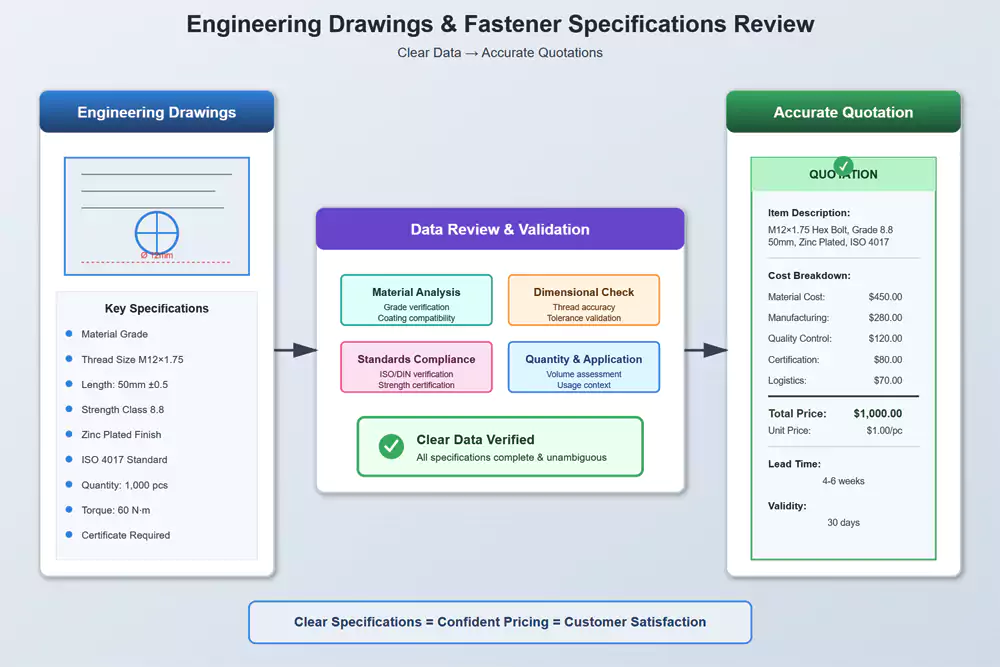Viewport: 1000px width, 667px height.
Task: Click the Standards Compliance card
Action: [416, 366]
